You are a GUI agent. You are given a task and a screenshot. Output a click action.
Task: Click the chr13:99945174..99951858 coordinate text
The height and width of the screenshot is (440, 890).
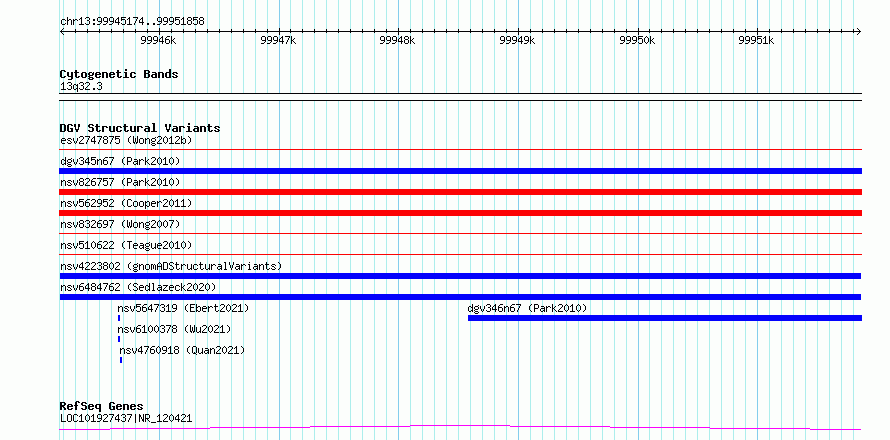132,22
